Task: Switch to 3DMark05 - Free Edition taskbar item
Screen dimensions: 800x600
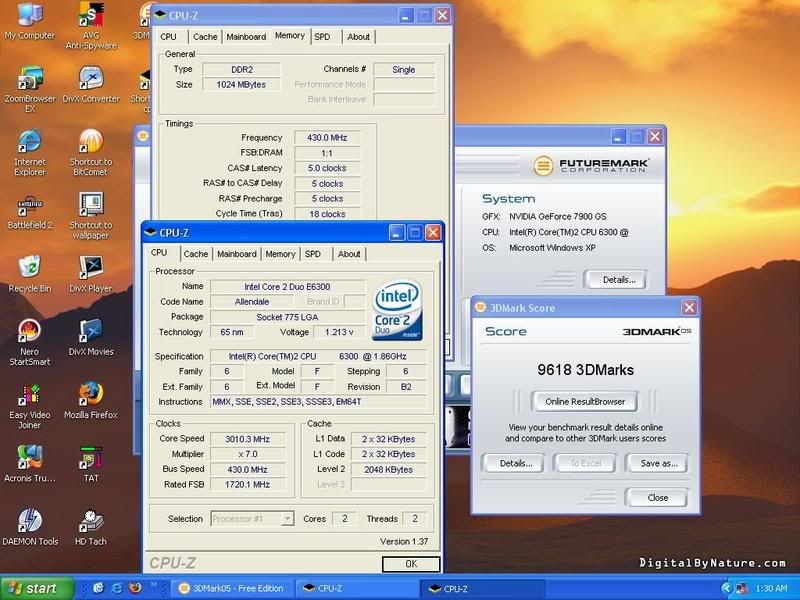Action: click(x=230, y=588)
